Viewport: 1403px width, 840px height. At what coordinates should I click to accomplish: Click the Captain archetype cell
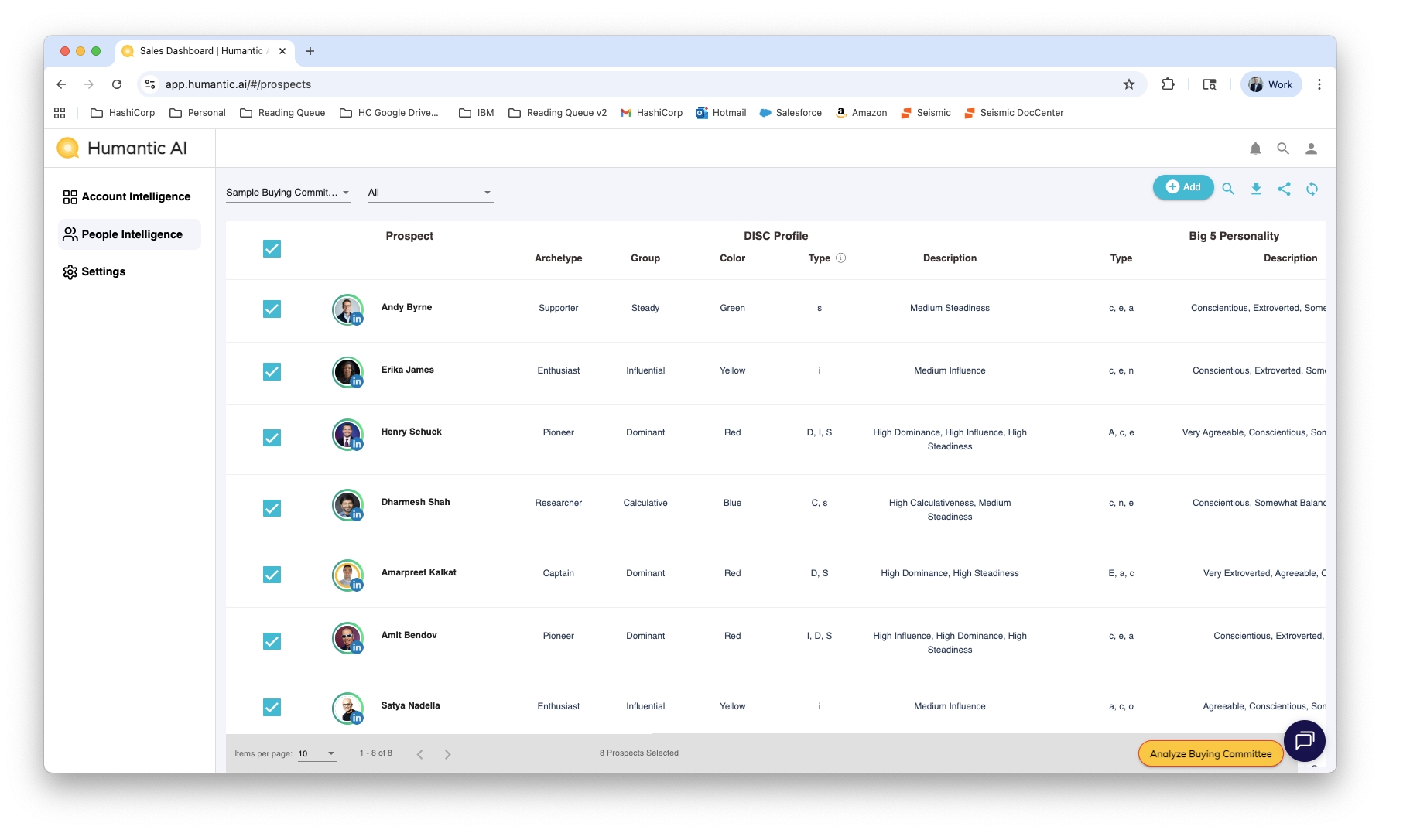pyautogui.click(x=559, y=573)
